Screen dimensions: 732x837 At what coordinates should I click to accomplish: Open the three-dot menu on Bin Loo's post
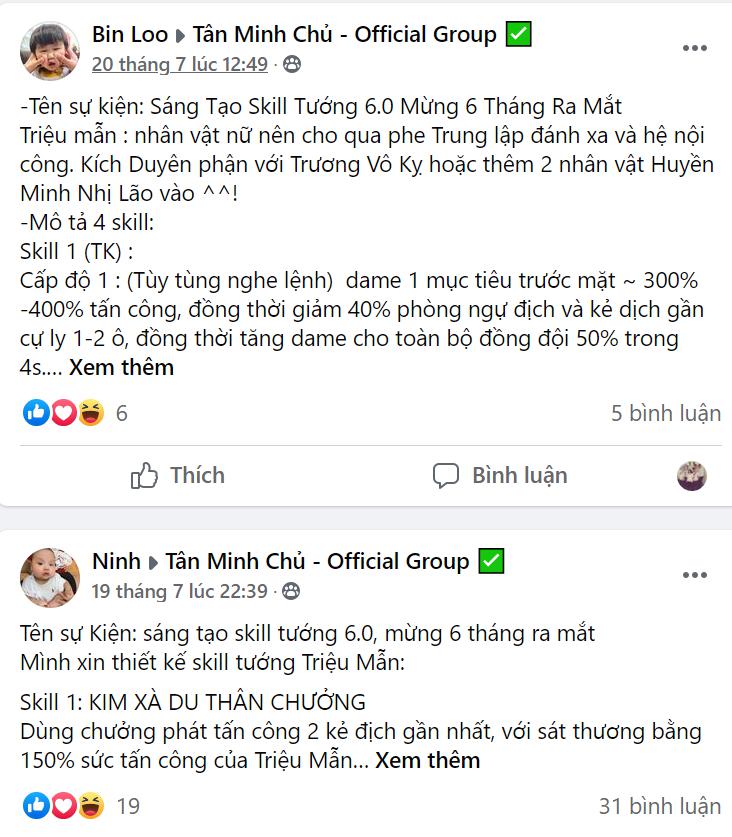click(695, 48)
